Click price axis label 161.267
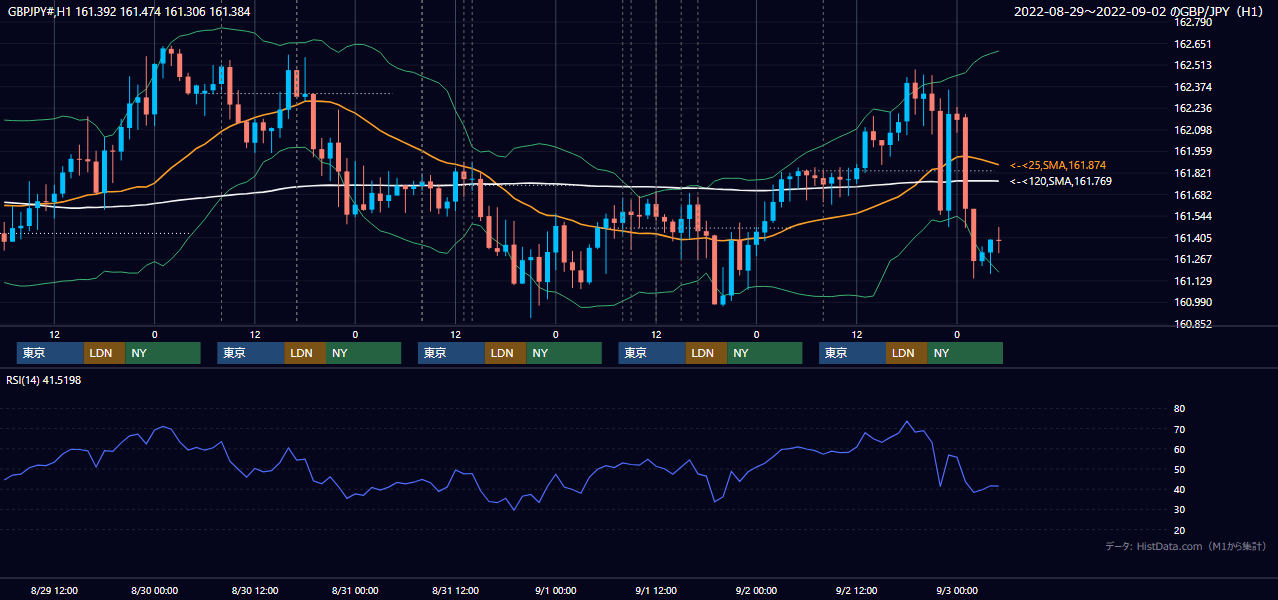1278x600 pixels. tap(1193, 259)
